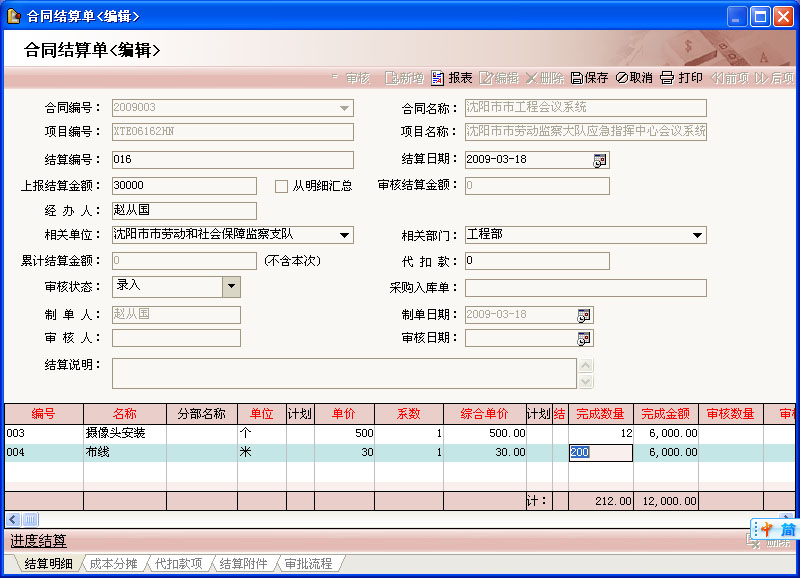Image resolution: width=800 pixels, height=578 pixels.
Task: Click the 进度结算 link
Action: 38,541
